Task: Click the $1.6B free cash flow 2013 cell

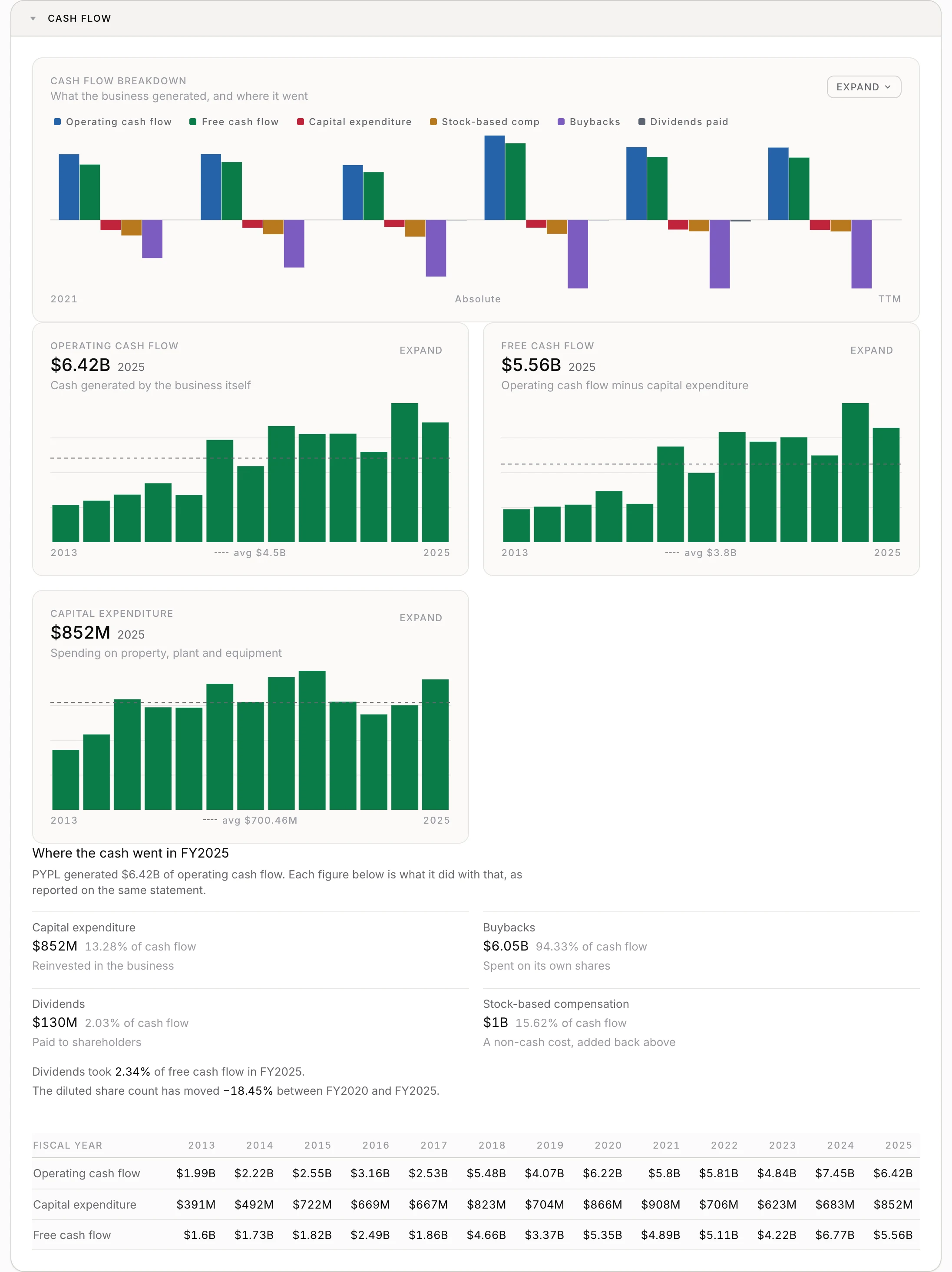Action: (x=199, y=1235)
